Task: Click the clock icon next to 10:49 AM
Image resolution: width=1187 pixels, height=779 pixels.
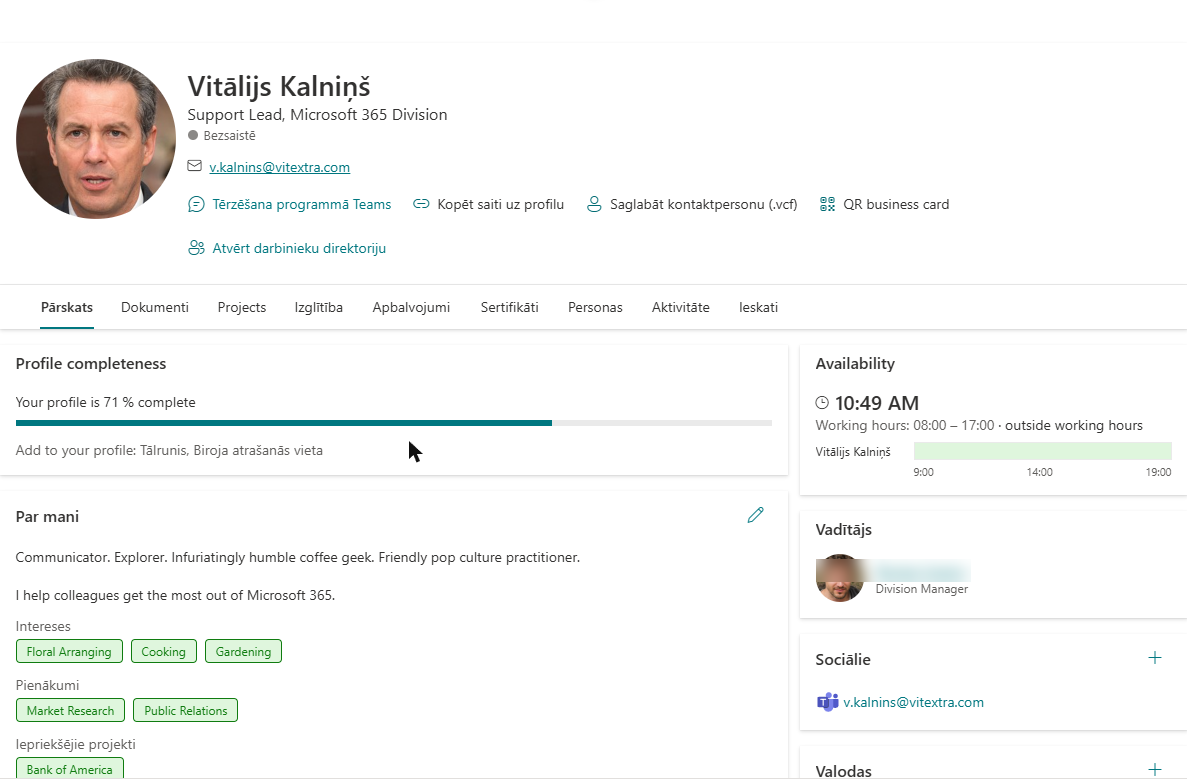Action: coord(822,403)
